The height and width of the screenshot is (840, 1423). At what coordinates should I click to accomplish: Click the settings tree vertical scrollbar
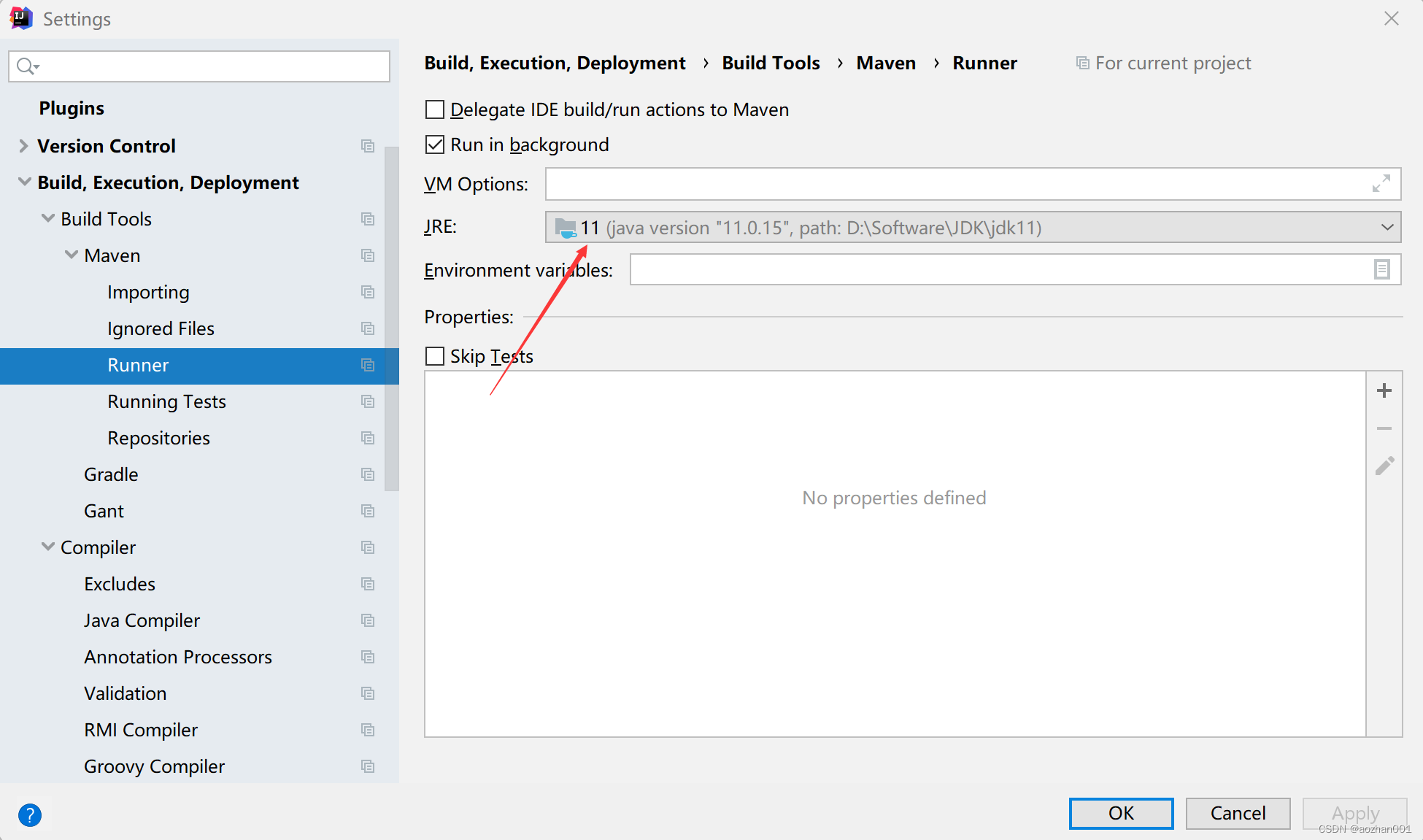point(392,318)
